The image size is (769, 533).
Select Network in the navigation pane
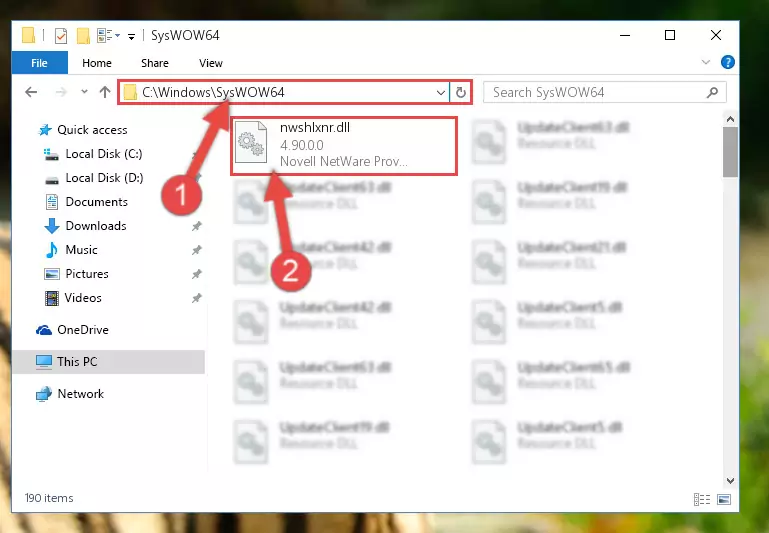pyautogui.click(x=80, y=394)
